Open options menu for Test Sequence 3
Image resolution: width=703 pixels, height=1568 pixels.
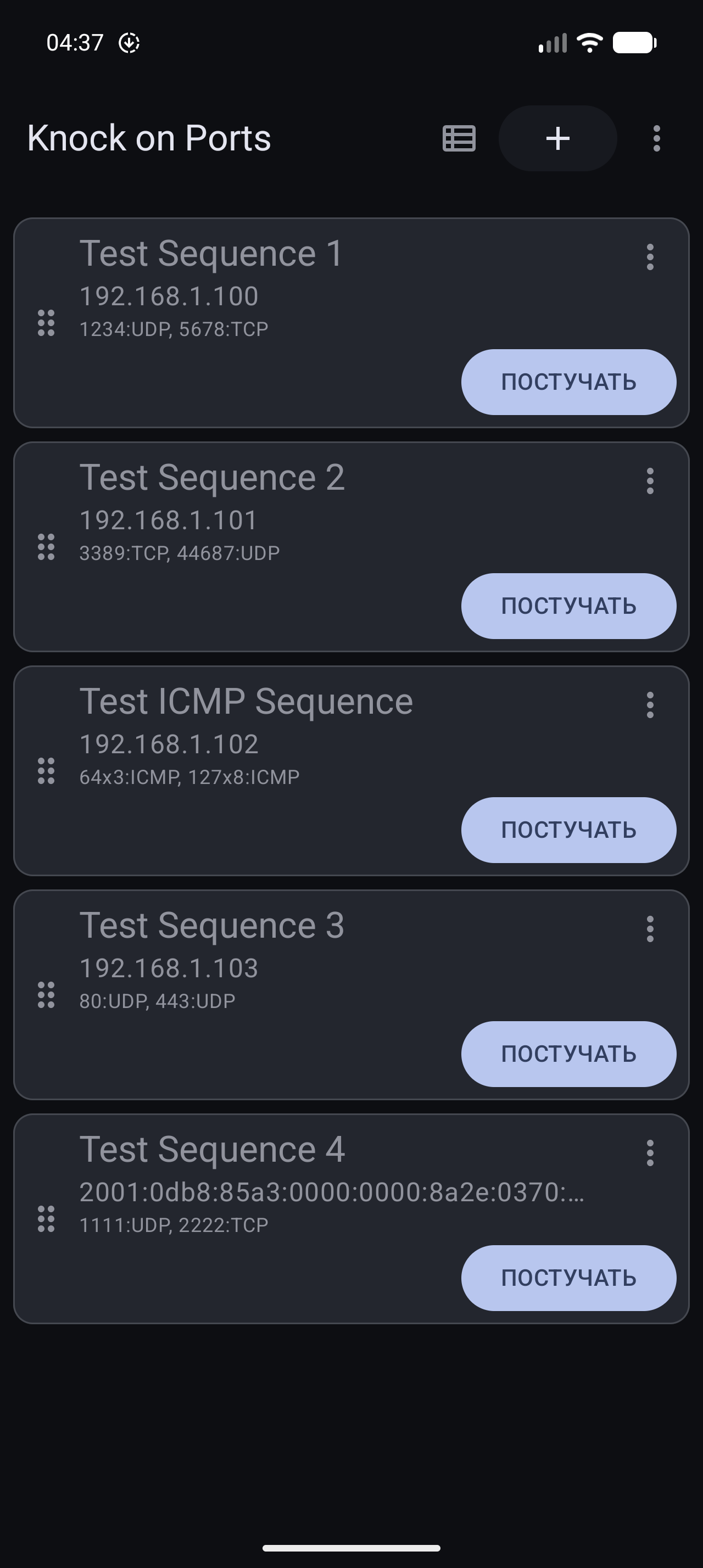[x=650, y=929]
